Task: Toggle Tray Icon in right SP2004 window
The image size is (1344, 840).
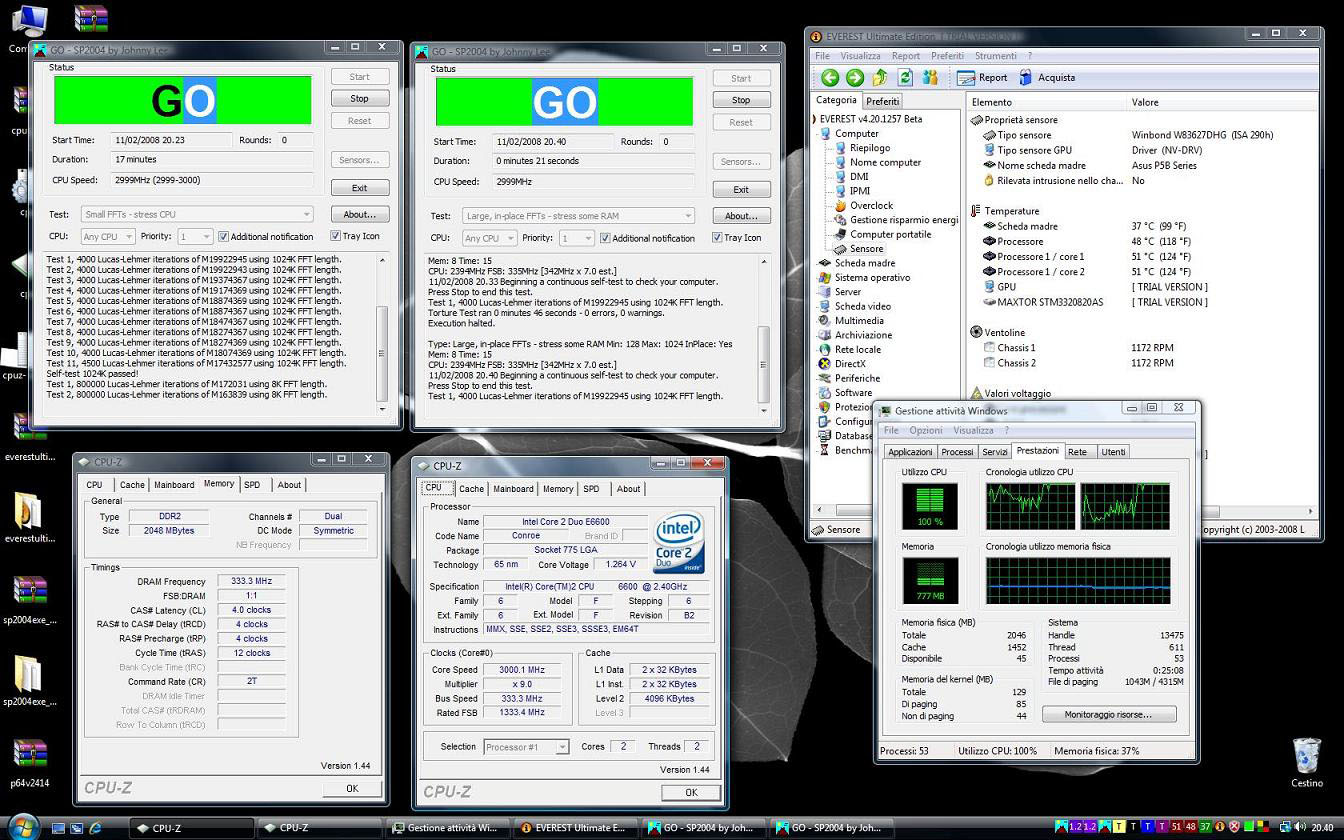Action: (x=737, y=238)
